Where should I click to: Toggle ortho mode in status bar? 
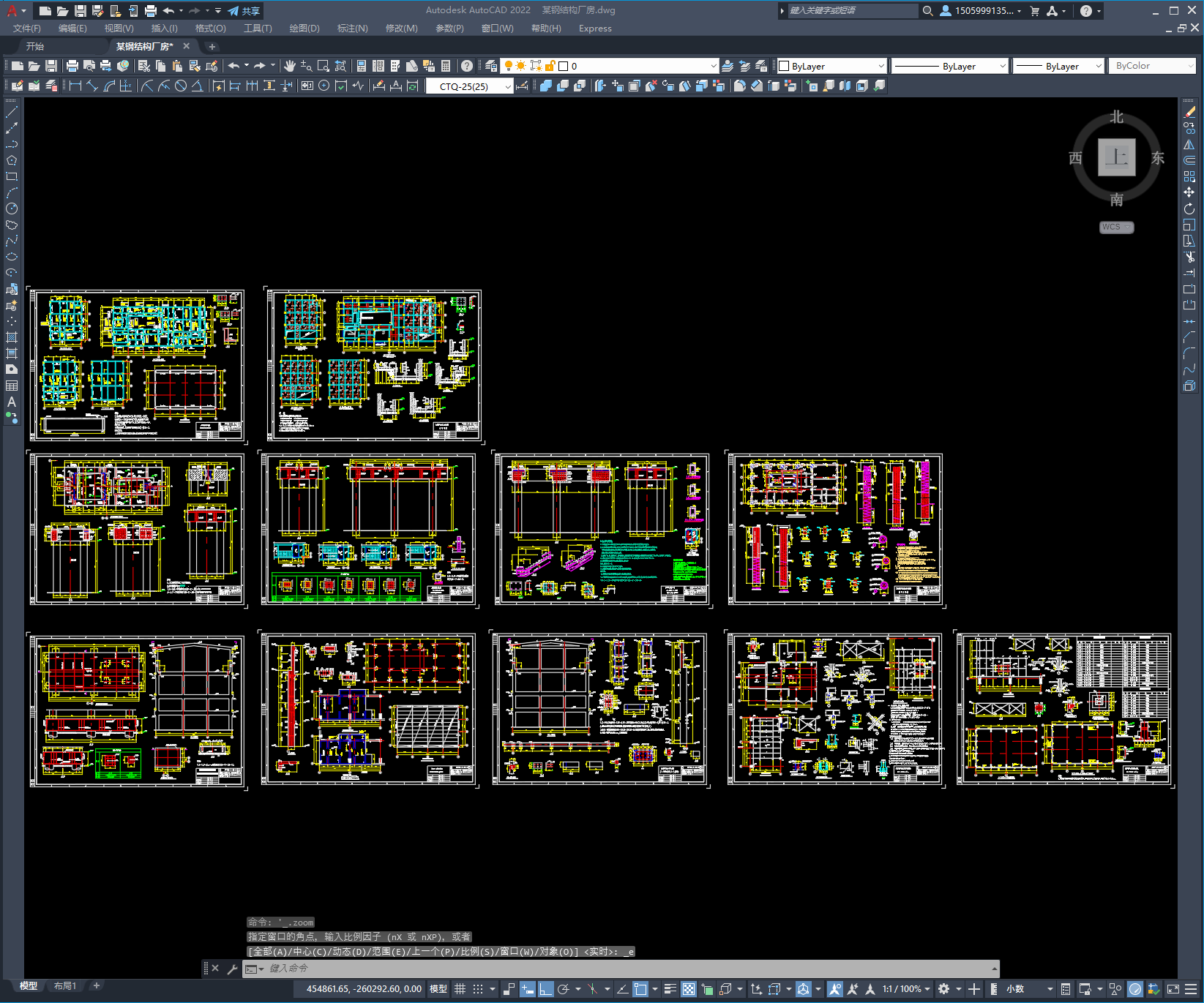pos(546,989)
